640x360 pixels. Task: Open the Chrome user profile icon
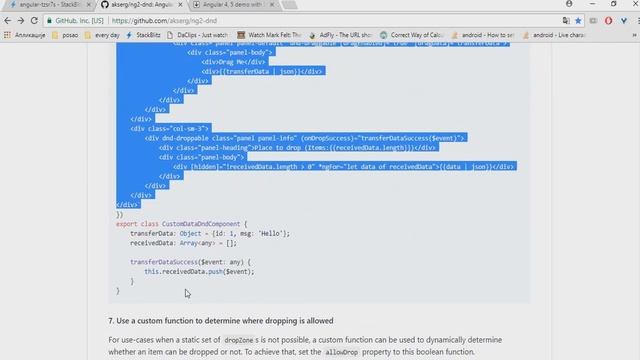pos(569,4)
